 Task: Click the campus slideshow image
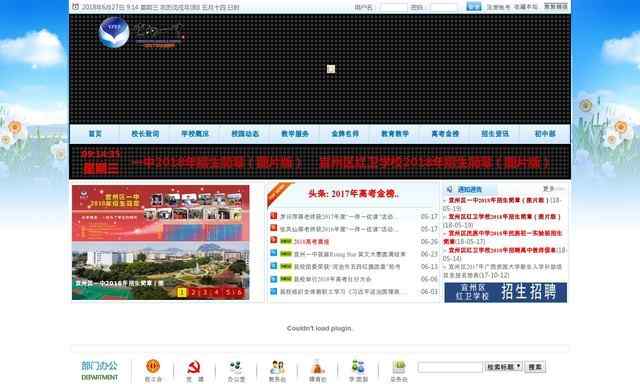pyautogui.click(x=160, y=242)
